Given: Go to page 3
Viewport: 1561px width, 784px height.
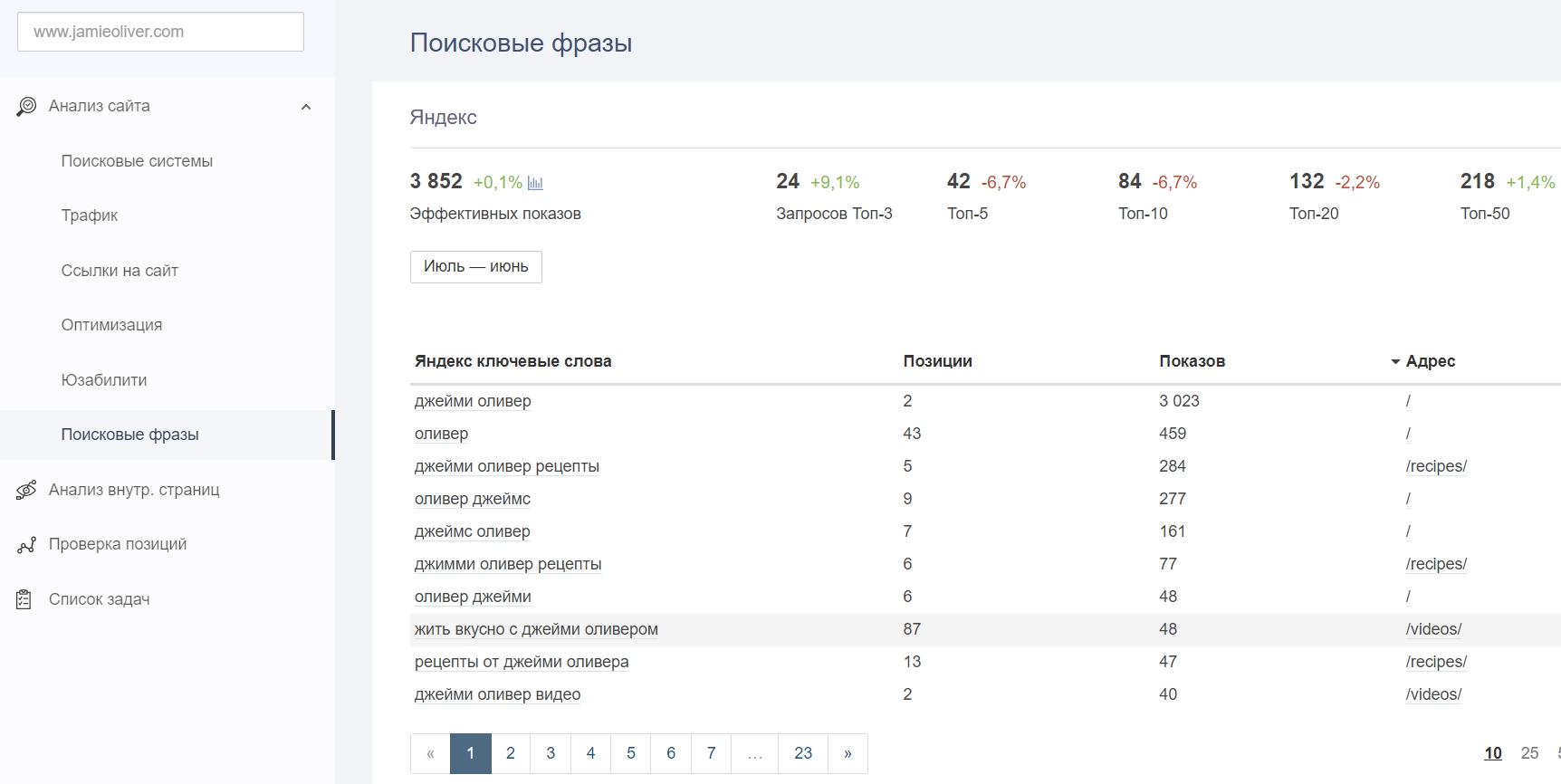Looking at the screenshot, I should (551, 753).
